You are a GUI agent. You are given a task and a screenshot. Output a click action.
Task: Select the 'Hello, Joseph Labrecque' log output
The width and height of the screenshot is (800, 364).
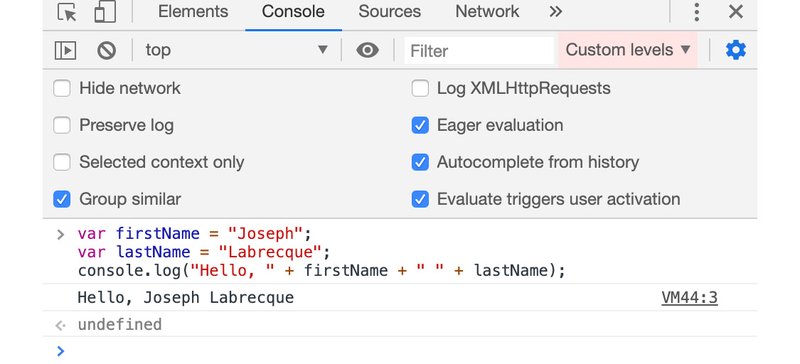pyautogui.click(x=186, y=298)
